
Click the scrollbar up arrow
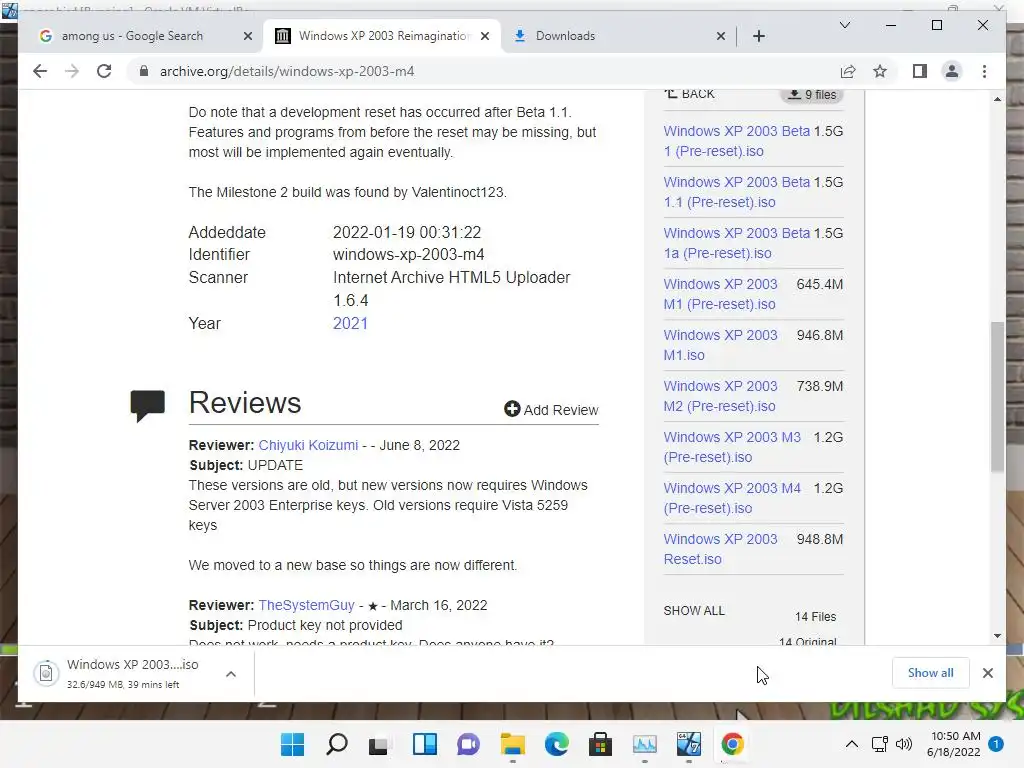(997, 99)
